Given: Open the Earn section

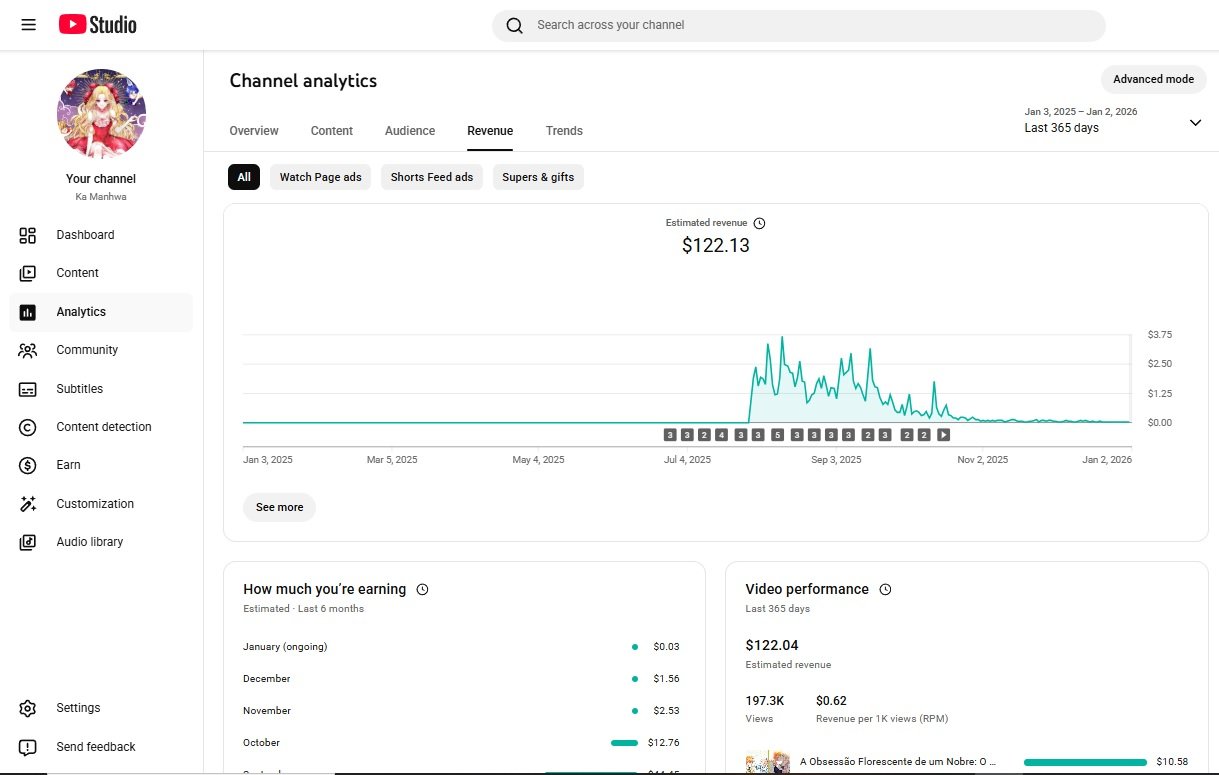Looking at the screenshot, I should pyautogui.click(x=68, y=465).
